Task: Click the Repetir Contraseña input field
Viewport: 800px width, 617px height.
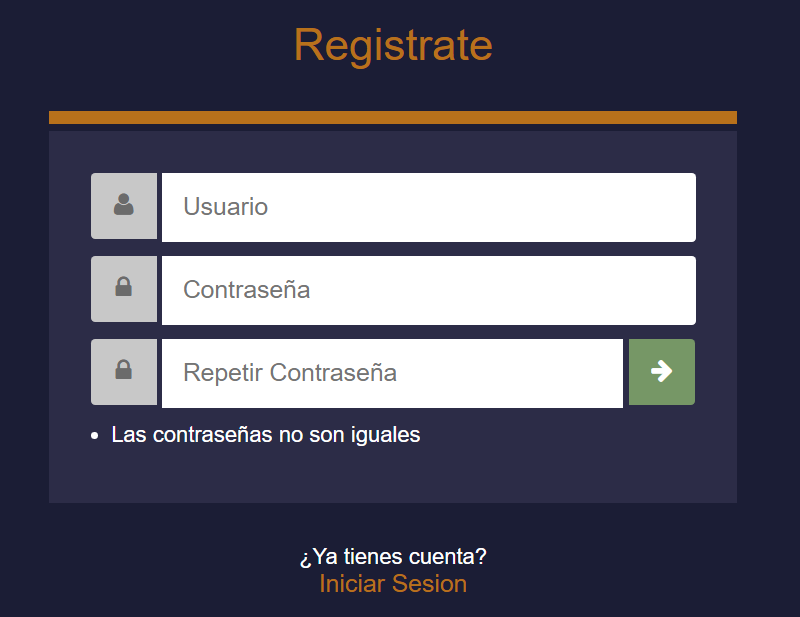Action: coord(392,371)
